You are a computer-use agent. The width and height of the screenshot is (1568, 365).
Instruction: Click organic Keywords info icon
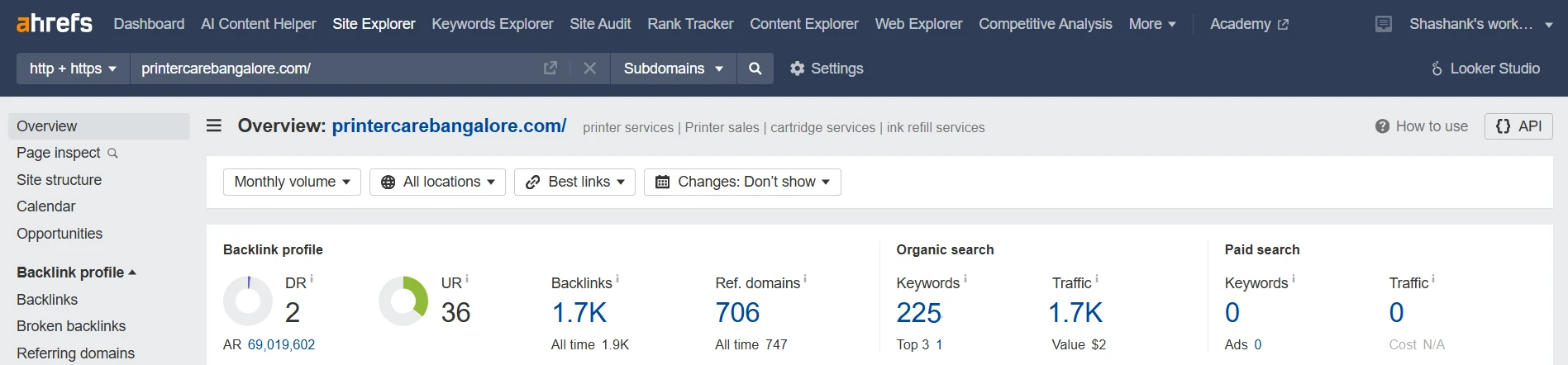[x=965, y=279]
